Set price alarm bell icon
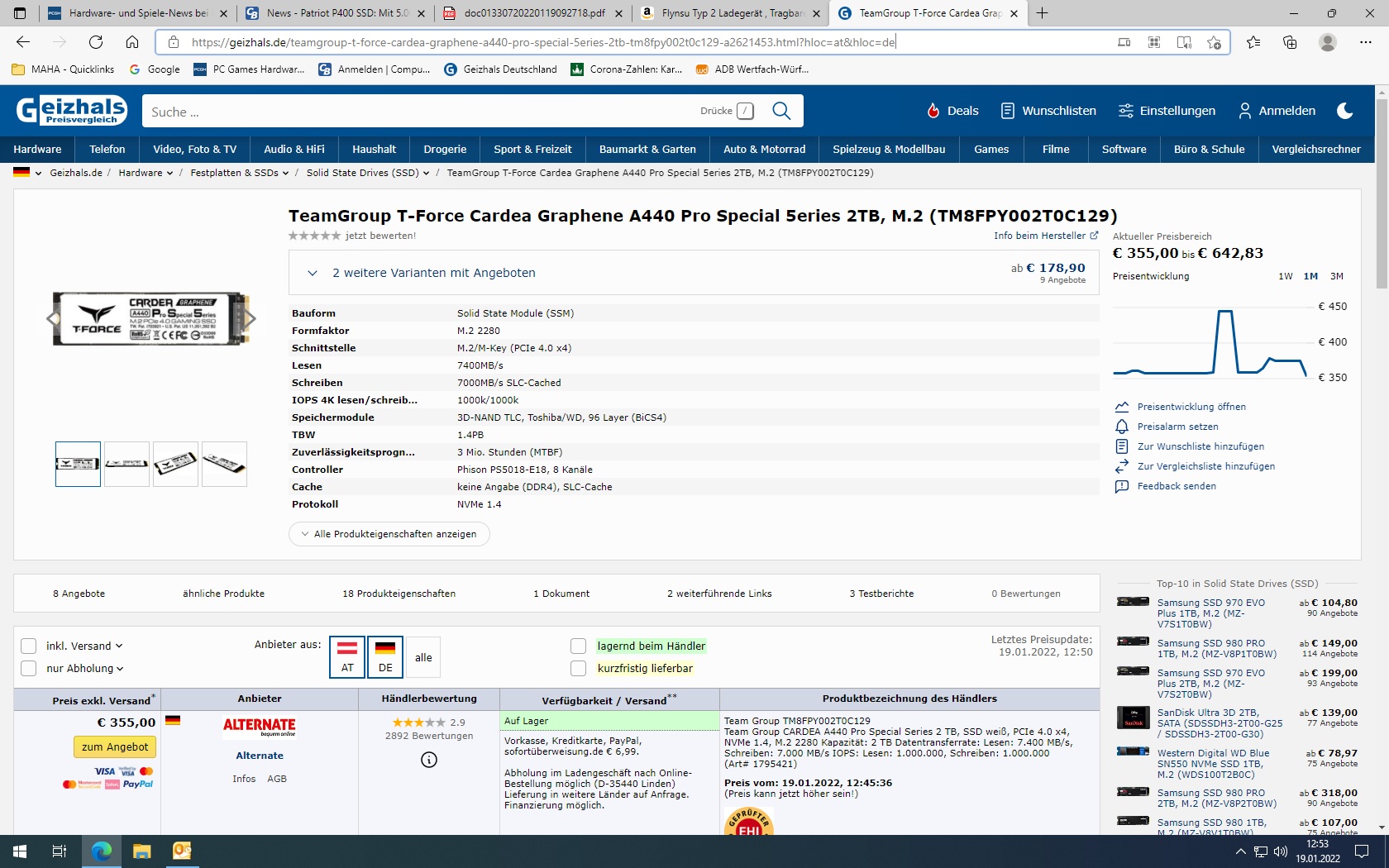Image resolution: width=1389 pixels, height=868 pixels. pos(1122,427)
